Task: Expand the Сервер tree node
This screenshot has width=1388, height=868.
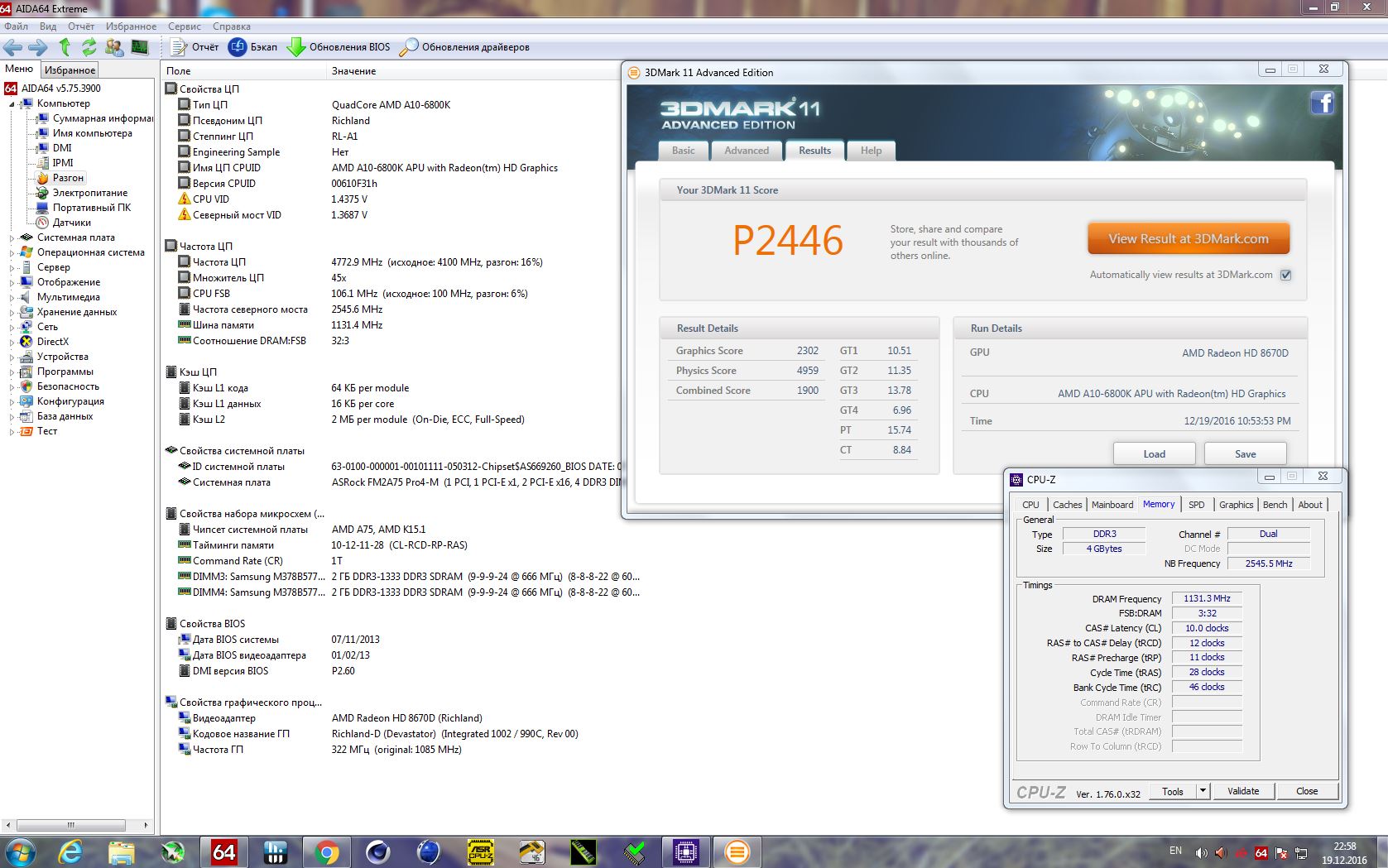Action: (x=12, y=268)
